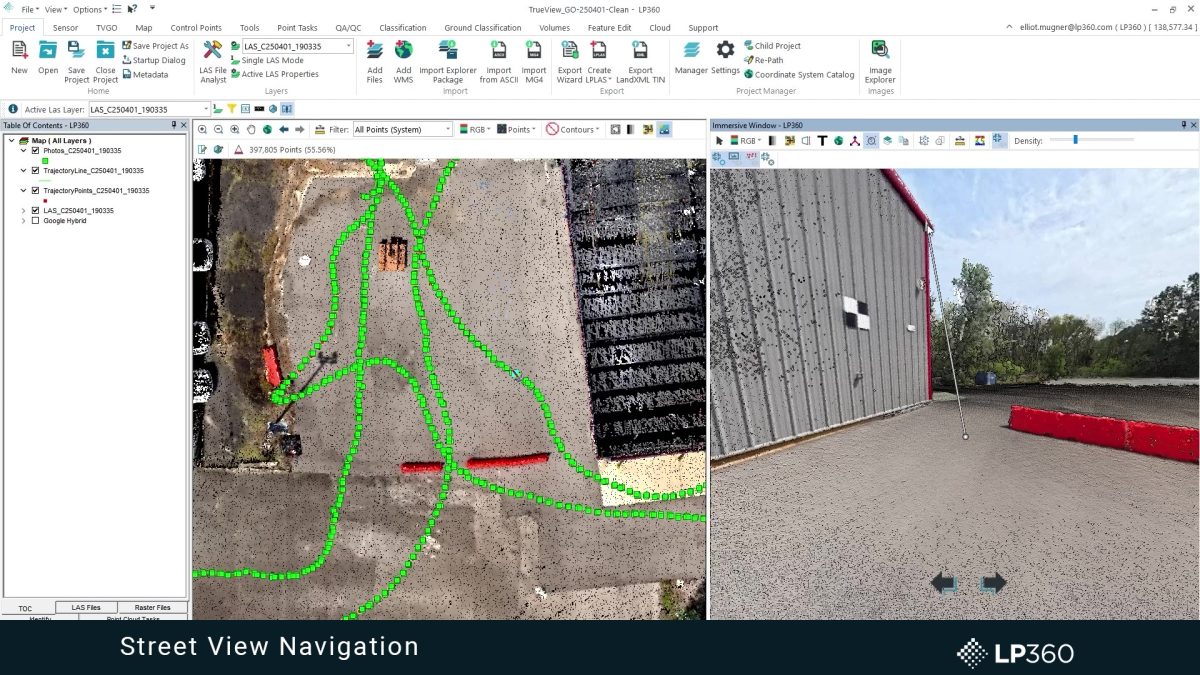This screenshot has width=1200, height=675.
Task: Open the LAS File Analyst tool
Action: (x=213, y=60)
